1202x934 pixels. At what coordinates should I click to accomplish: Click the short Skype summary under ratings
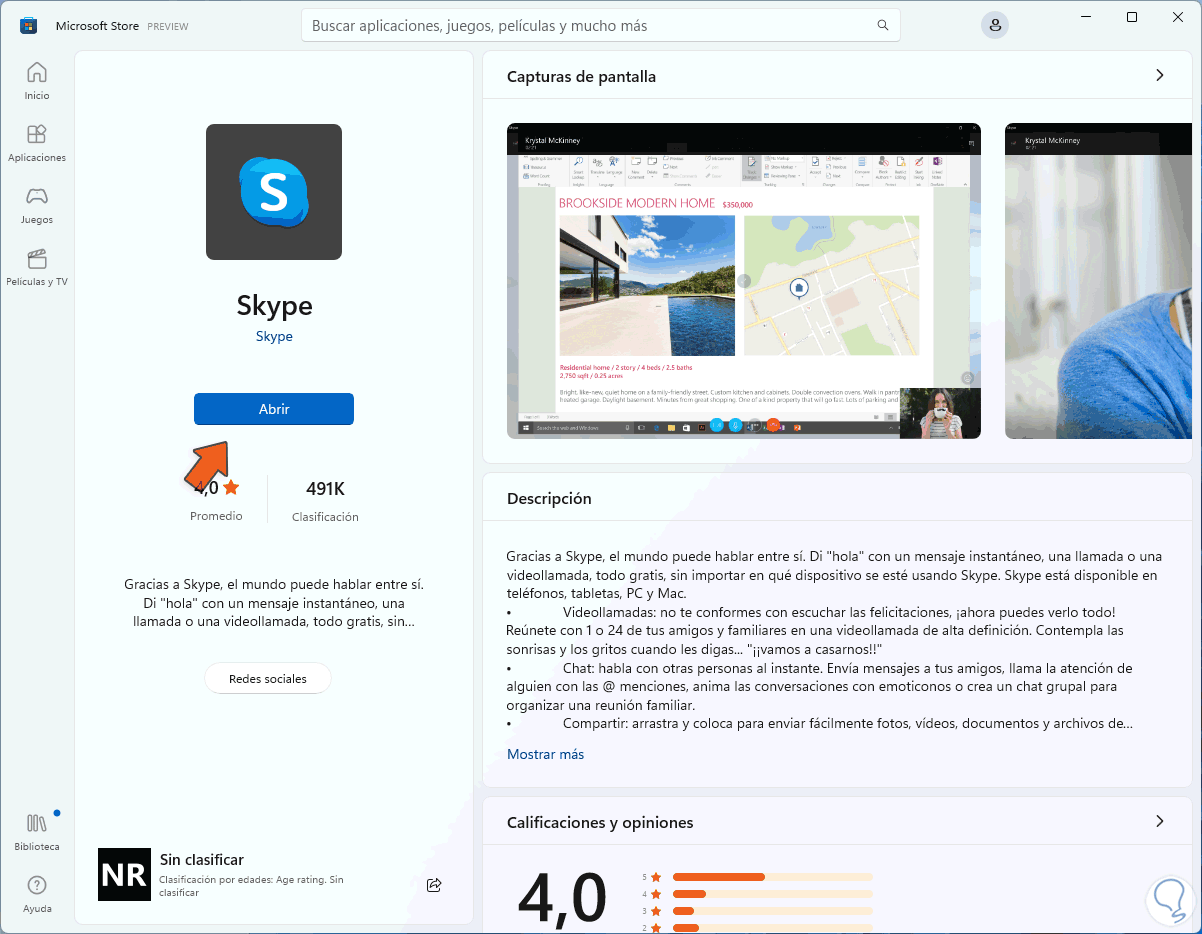click(x=274, y=603)
